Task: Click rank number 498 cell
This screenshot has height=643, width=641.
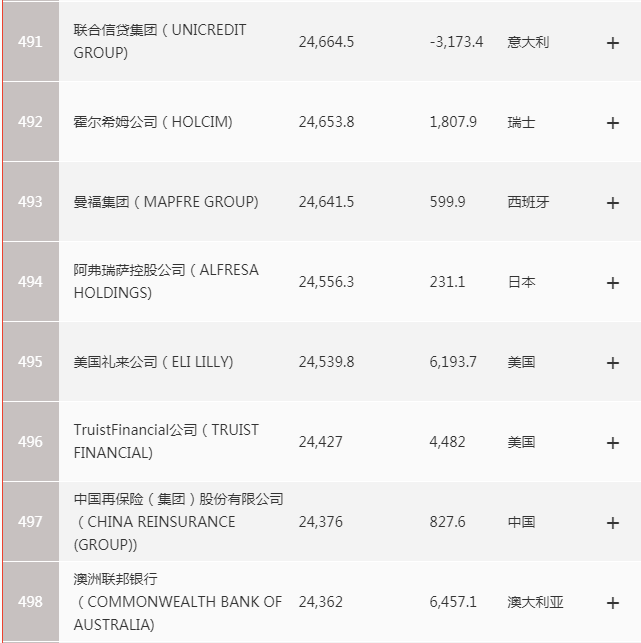Action: coord(30,602)
